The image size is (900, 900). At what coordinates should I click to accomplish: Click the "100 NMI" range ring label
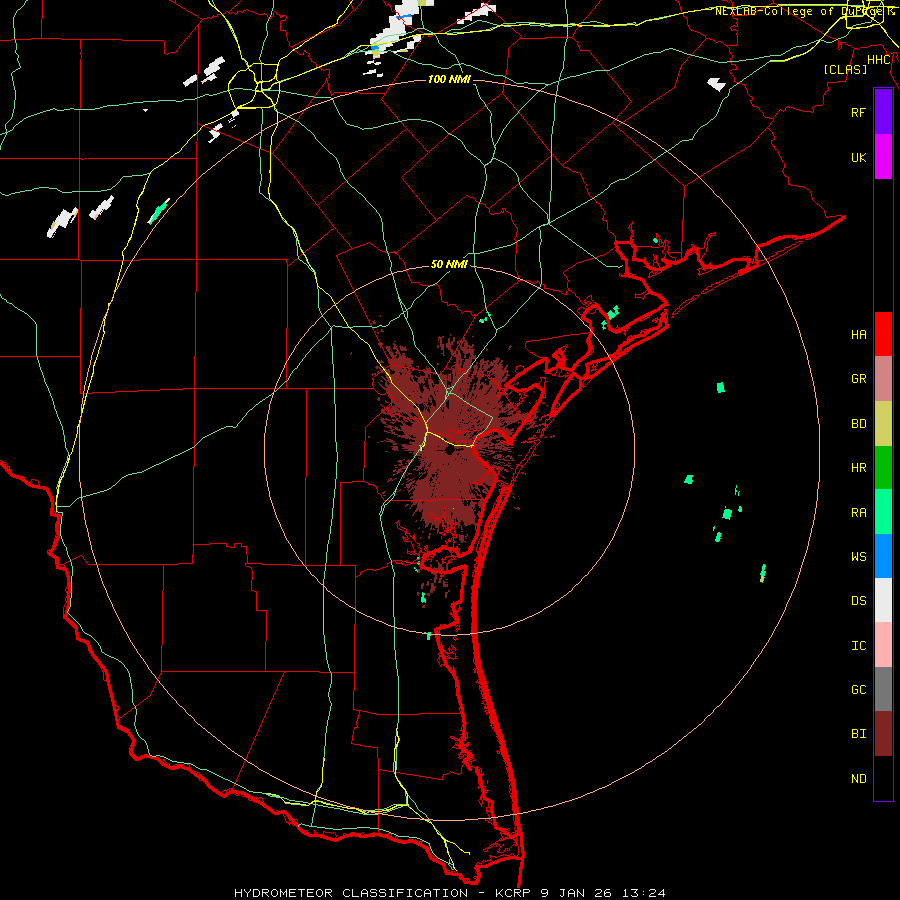pos(449,79)
